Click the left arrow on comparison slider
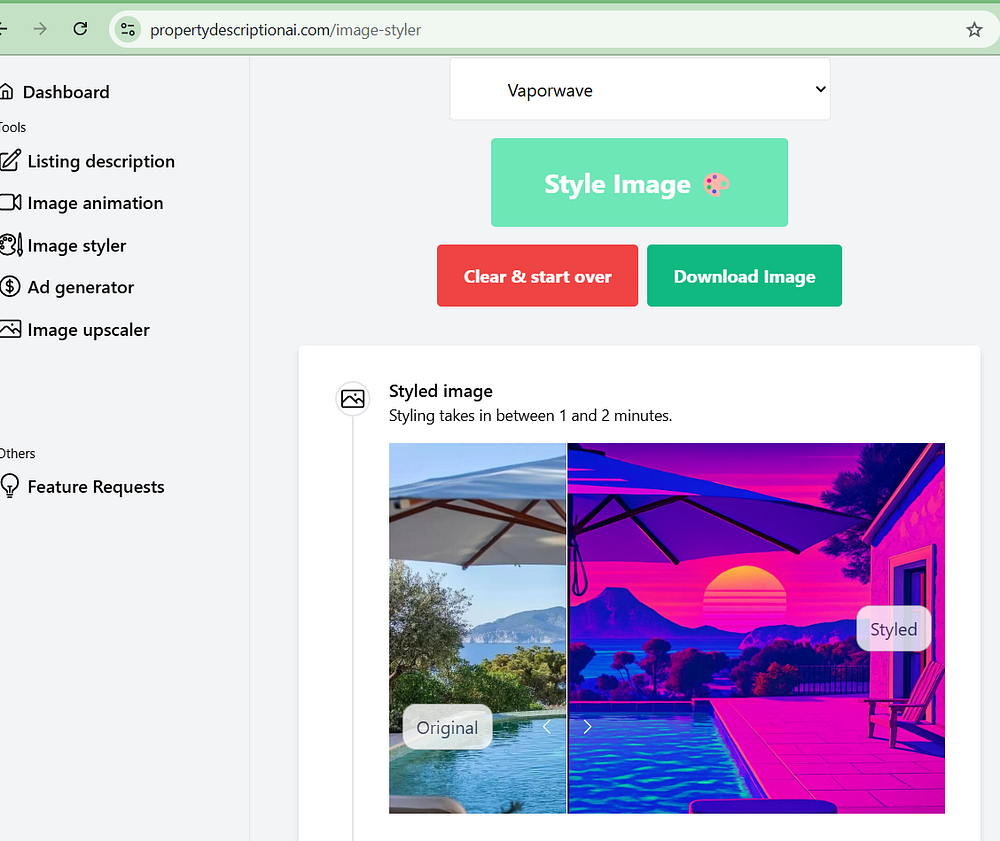Image resolution: width=1000 pixels, height=841 pixels. coord(547,727)
